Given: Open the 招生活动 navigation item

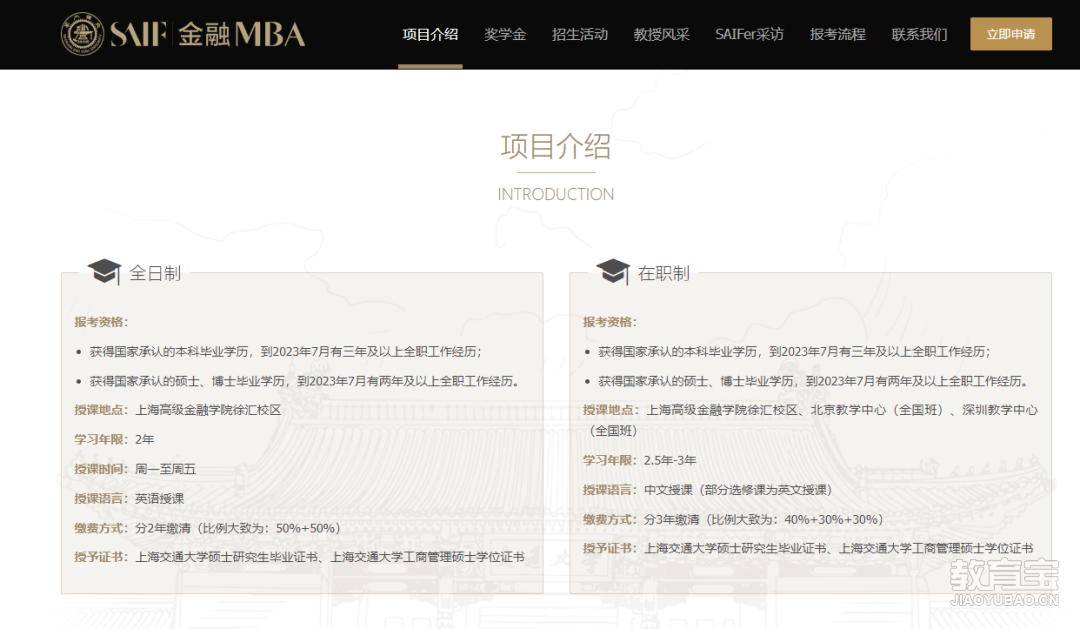Looking at the screenshot, I should click(x=580, y=34).
